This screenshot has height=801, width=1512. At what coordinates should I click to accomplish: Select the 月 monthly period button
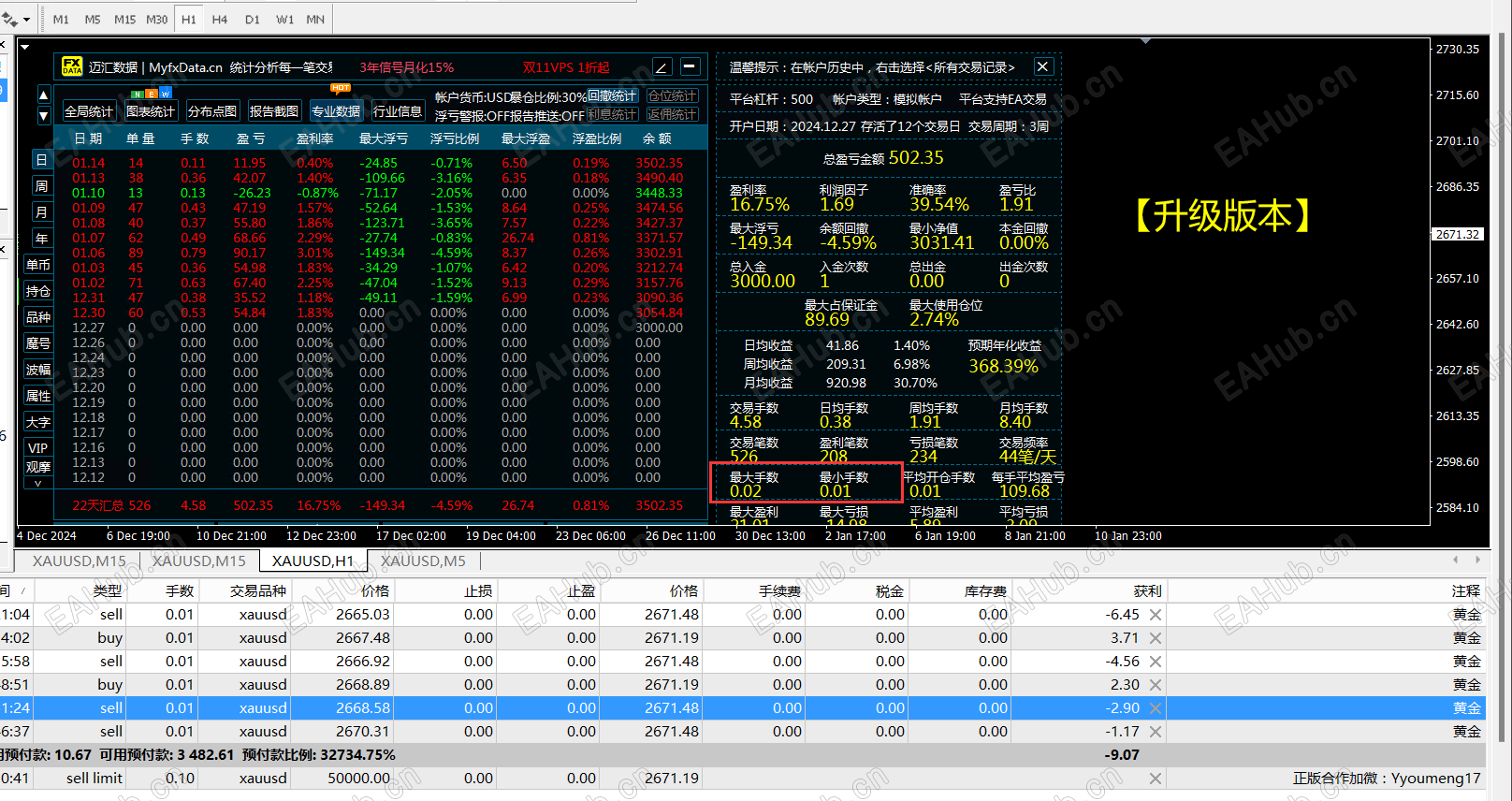click(x=41, y=212)
